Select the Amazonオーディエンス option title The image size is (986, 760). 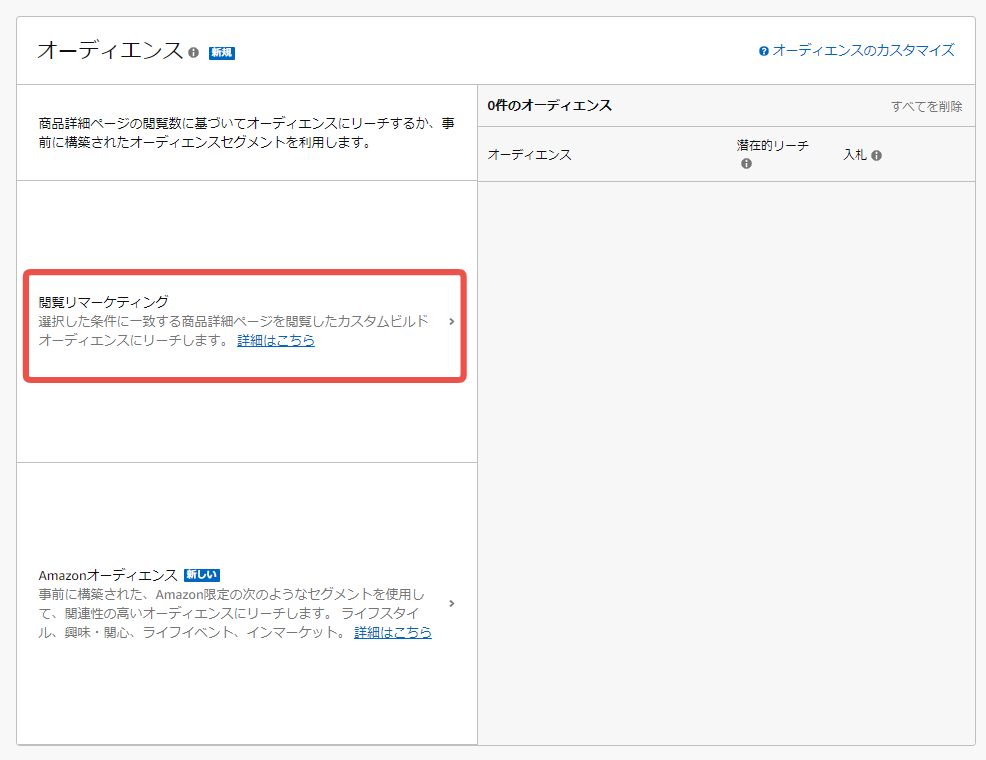[108, 576]
